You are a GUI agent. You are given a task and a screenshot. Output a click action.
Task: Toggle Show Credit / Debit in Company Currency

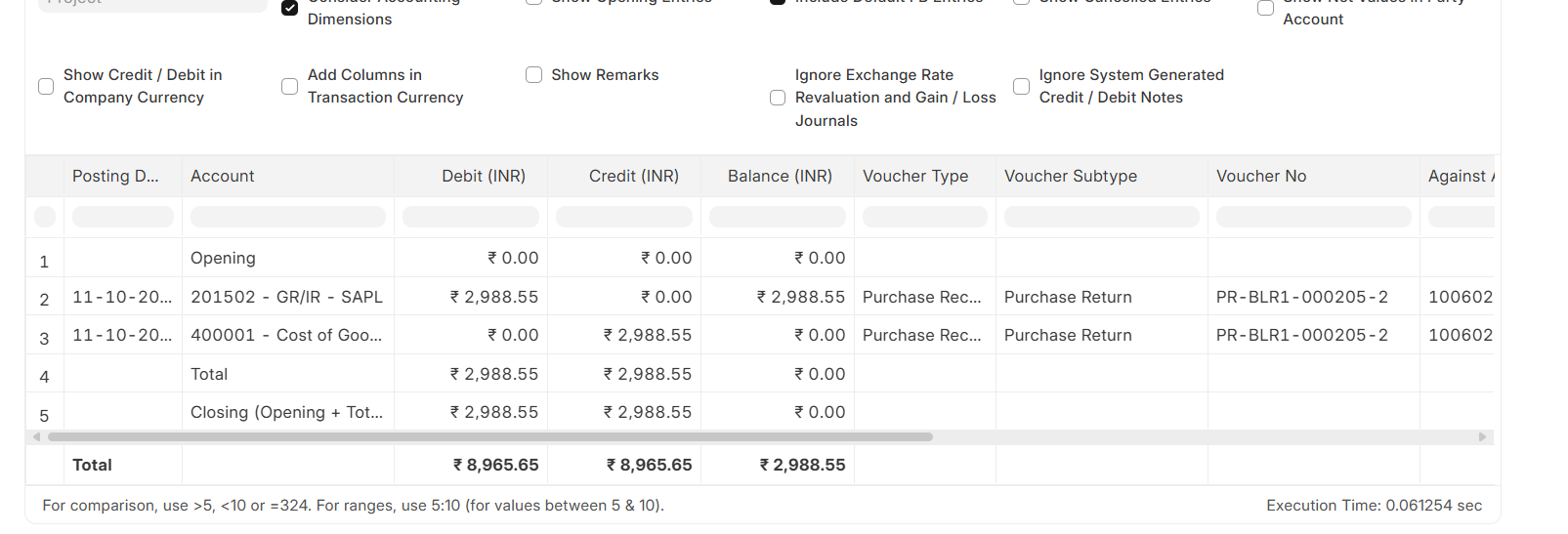(x=46, y=87)
